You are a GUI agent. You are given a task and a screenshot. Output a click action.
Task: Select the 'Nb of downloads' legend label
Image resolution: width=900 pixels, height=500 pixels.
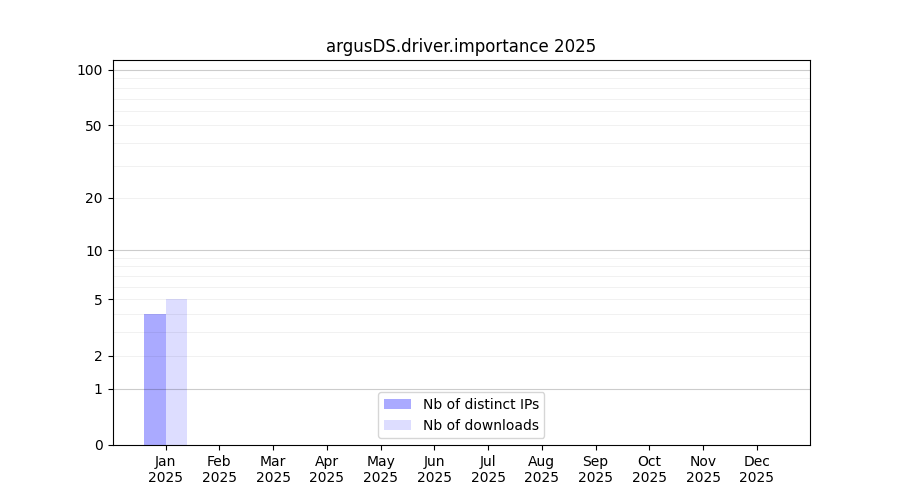[x=480, y=425]
